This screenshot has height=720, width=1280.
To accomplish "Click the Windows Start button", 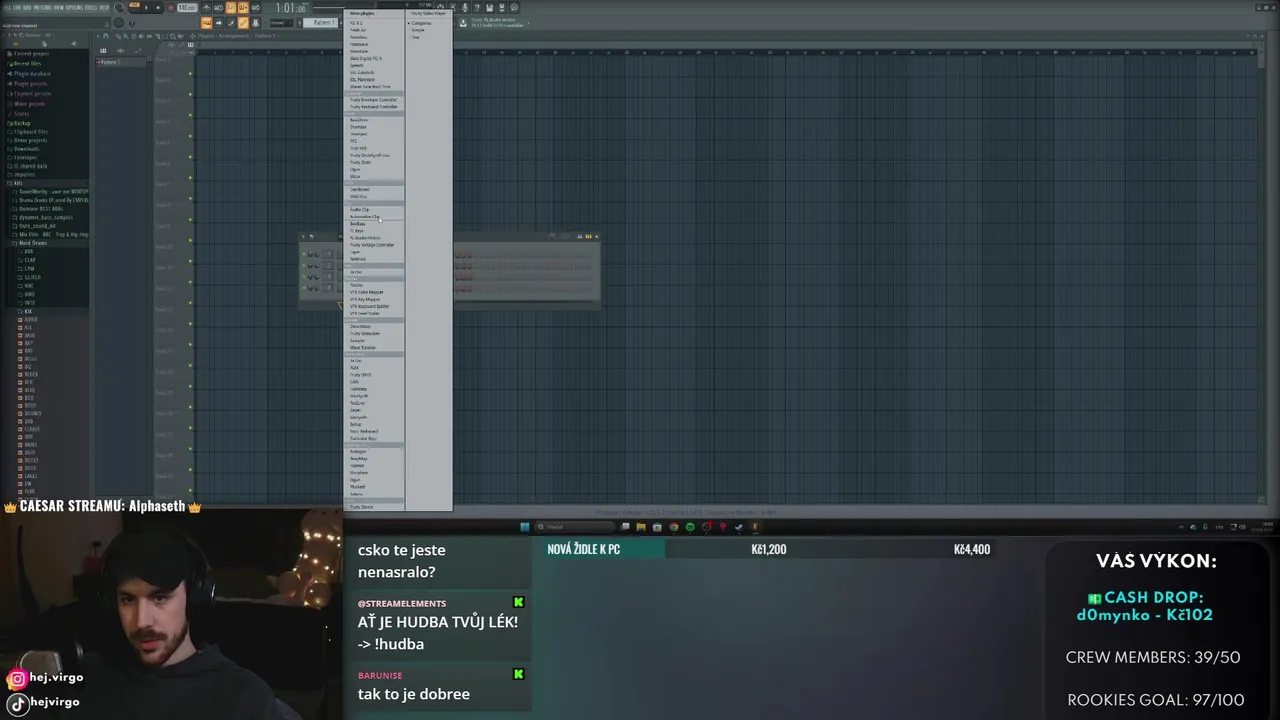I will [x=524, y=527].
